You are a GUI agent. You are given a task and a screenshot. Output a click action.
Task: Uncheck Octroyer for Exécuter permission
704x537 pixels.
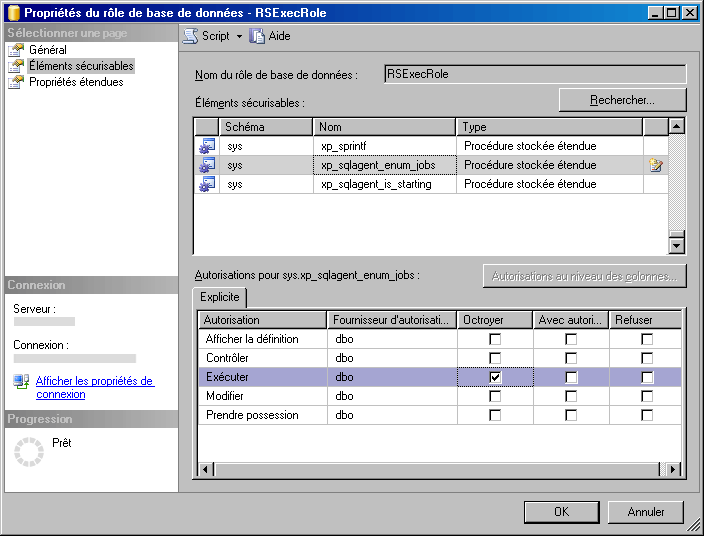[x=495, y=377]
